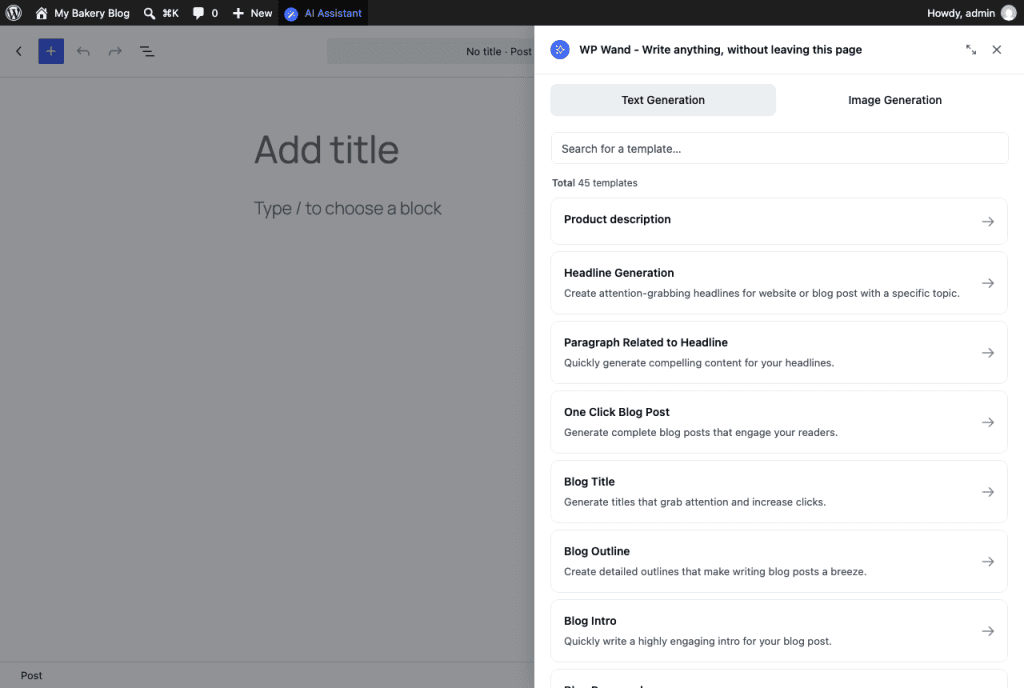Click the undo arrow icon
Screen dimensions: 1024x688
click(x=83, y=51)
